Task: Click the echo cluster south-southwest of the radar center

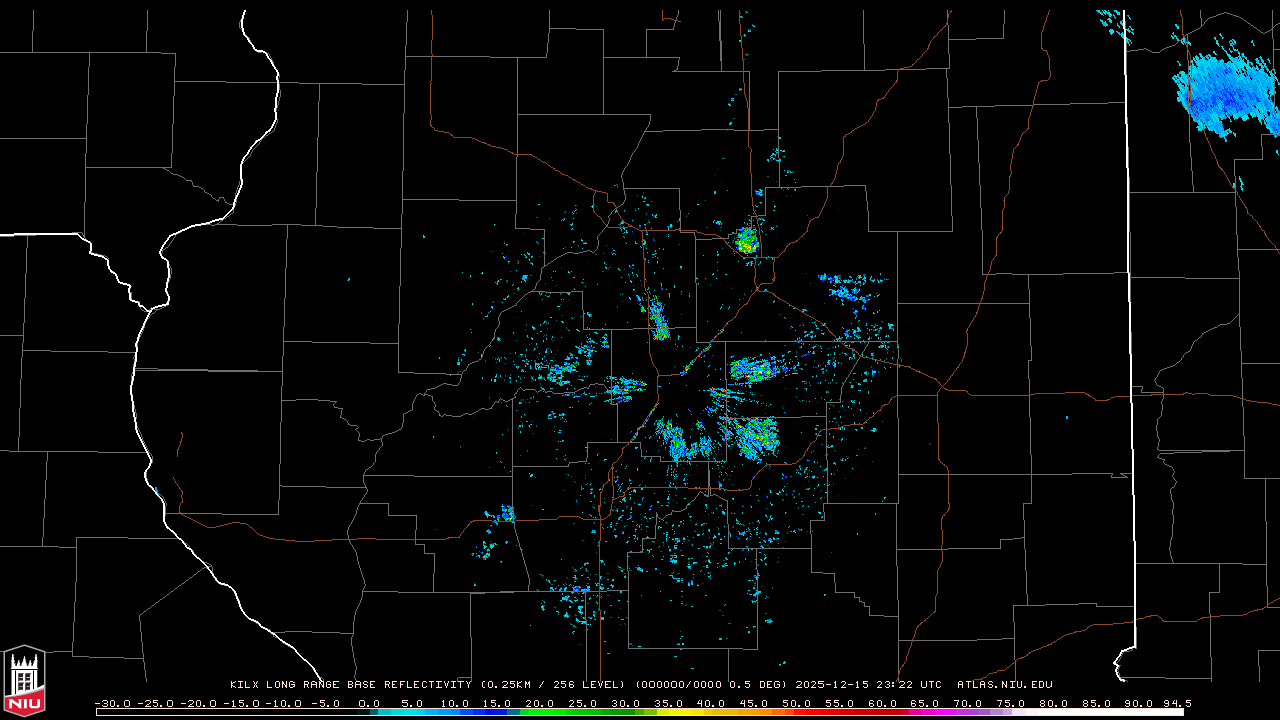Action: tap(682, 442)
